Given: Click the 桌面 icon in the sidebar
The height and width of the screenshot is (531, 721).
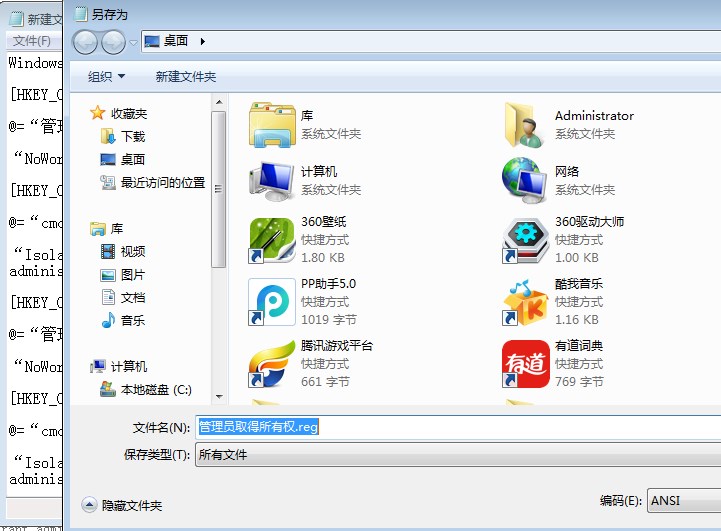Looking at the screenshot, I should point(108,160).
